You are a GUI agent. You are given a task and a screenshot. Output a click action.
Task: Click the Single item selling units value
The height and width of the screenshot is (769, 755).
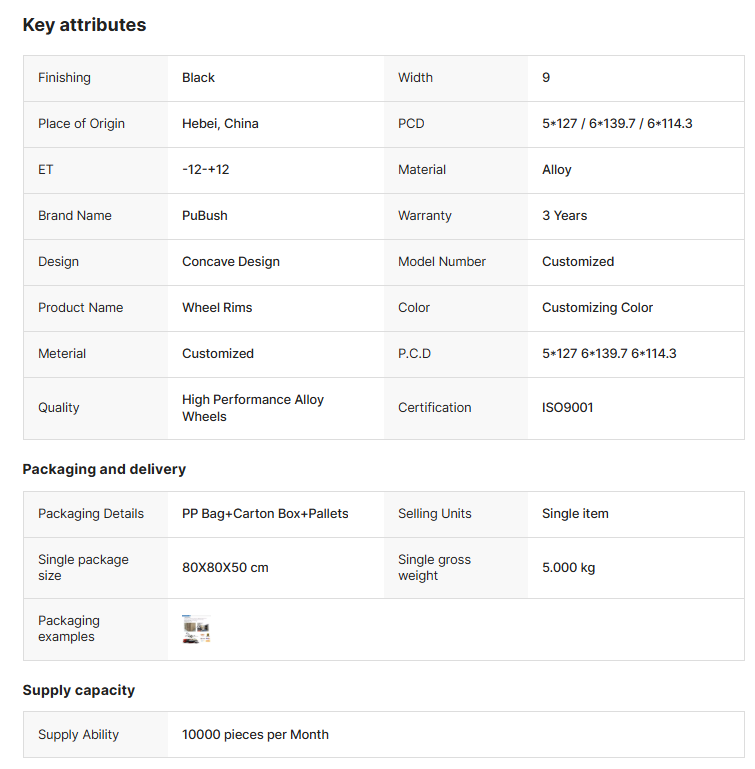(575, 514)
